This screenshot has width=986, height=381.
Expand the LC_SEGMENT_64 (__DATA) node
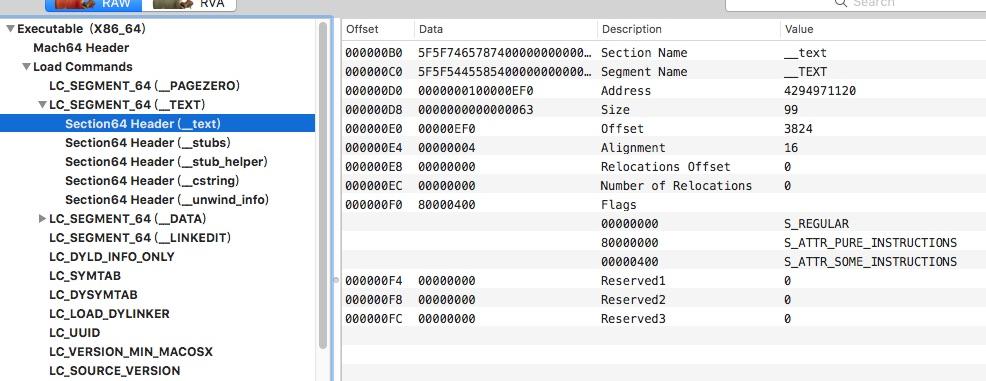42,219
